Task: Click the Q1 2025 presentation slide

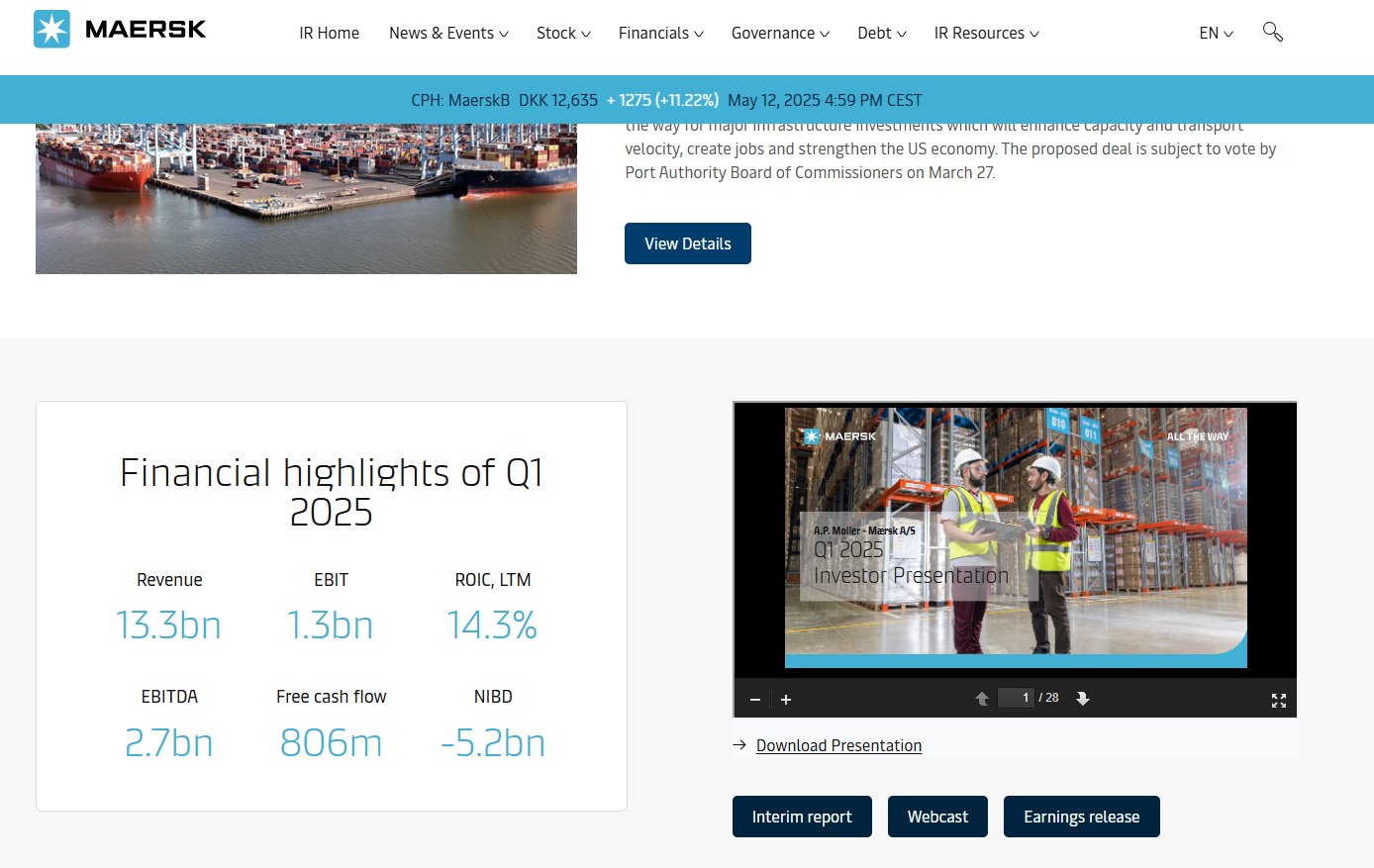Action: (1016, 537)
